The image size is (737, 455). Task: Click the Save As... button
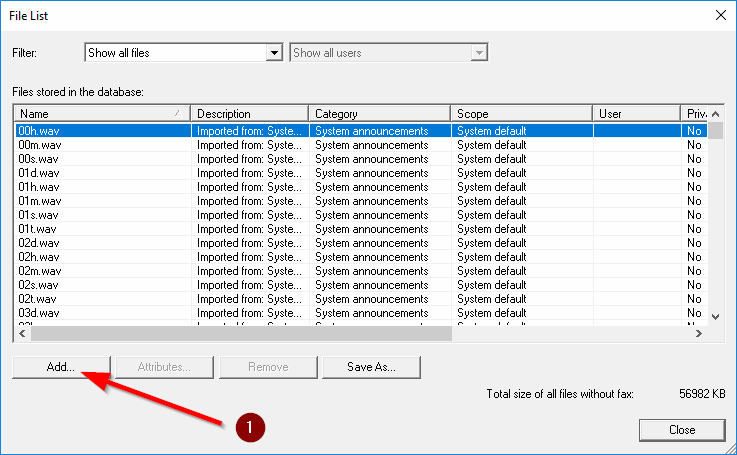371,367
